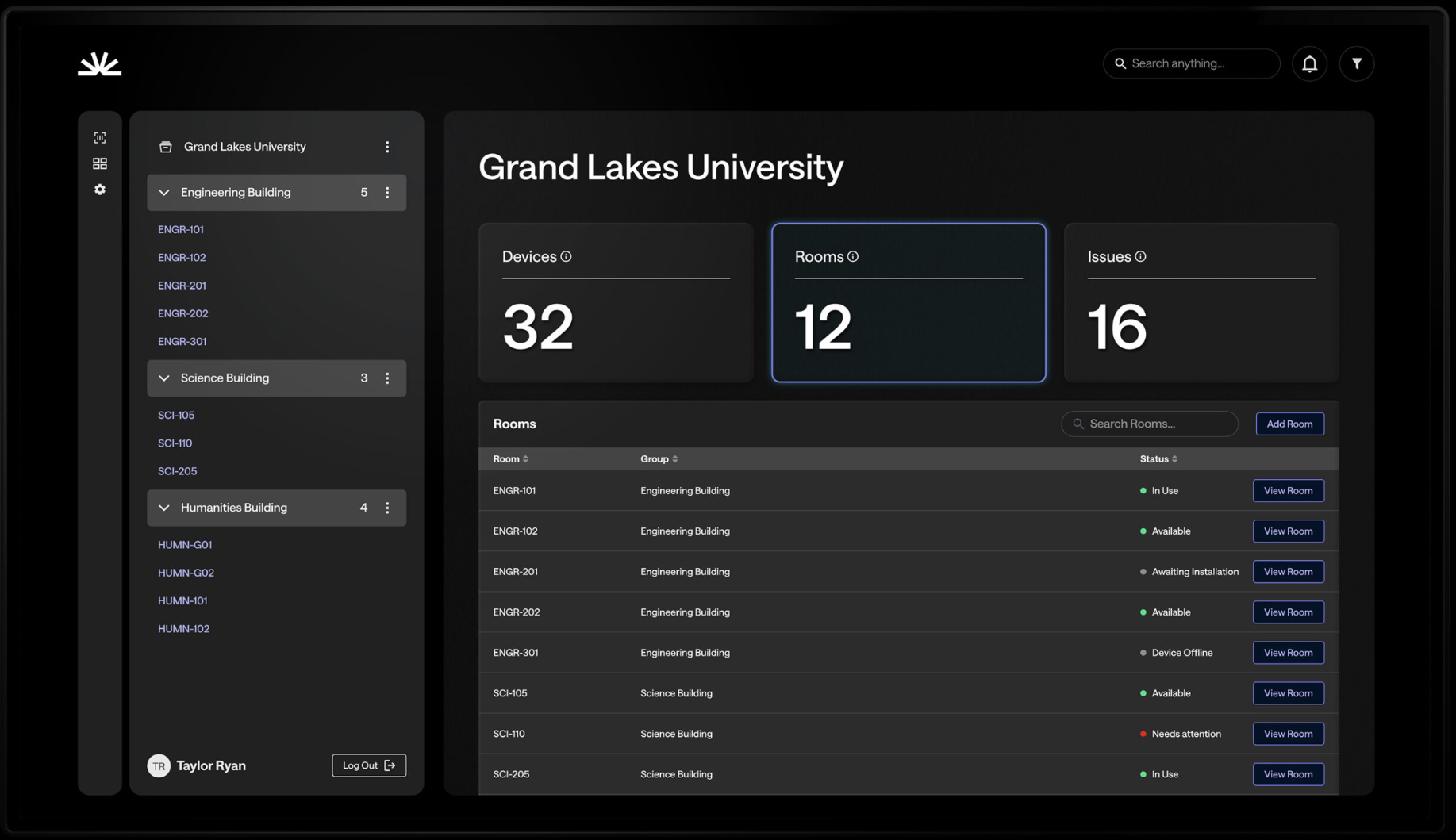Open the Engineering Building three-dot menu
Viewport: 1456px width, 840px height.
(x=387, y=193)
